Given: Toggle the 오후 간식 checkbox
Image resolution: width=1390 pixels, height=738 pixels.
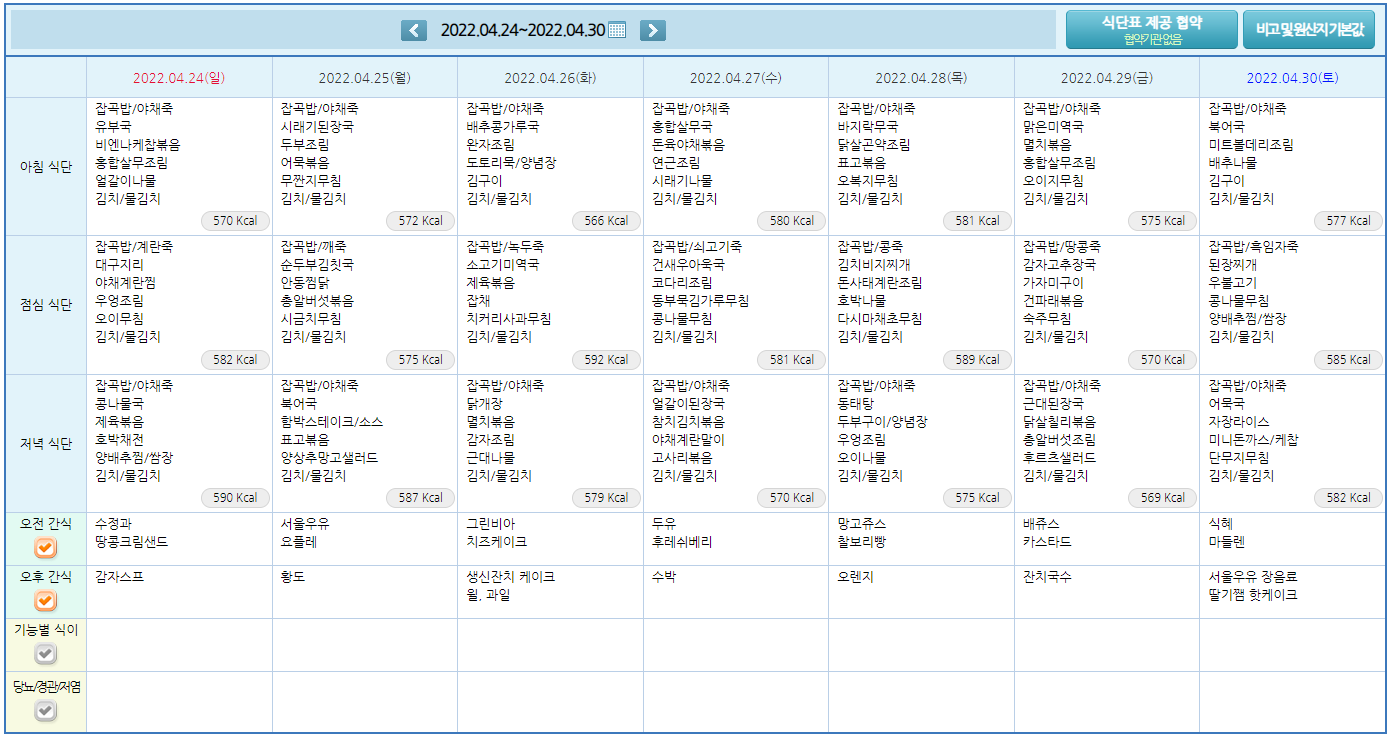Looking at the screenshot, I should click(46, 601).
